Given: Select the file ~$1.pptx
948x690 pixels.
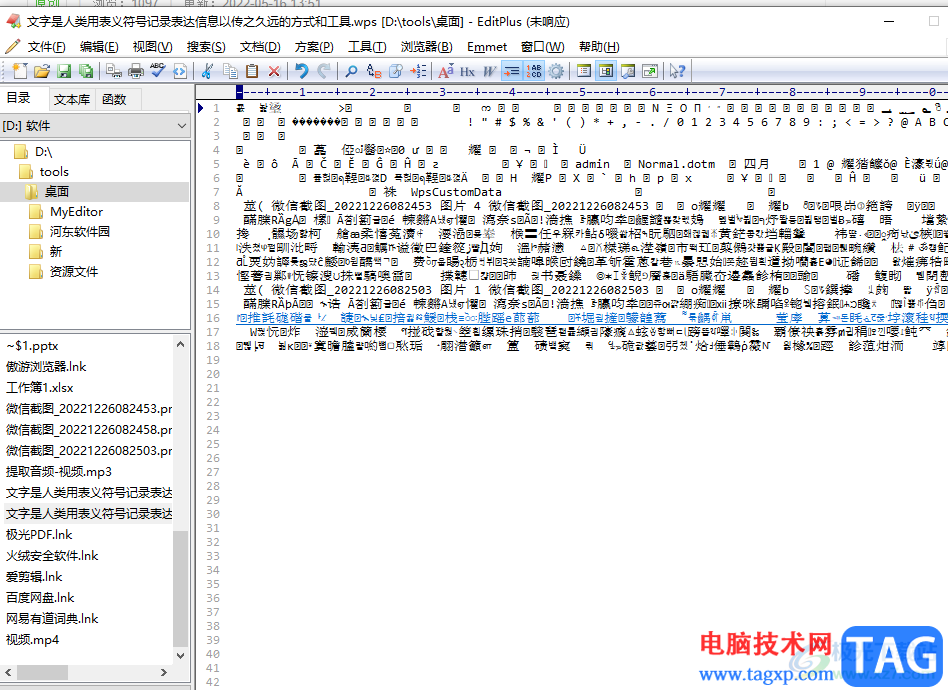Looking at the screenshot, I should [x=32, y=346].
